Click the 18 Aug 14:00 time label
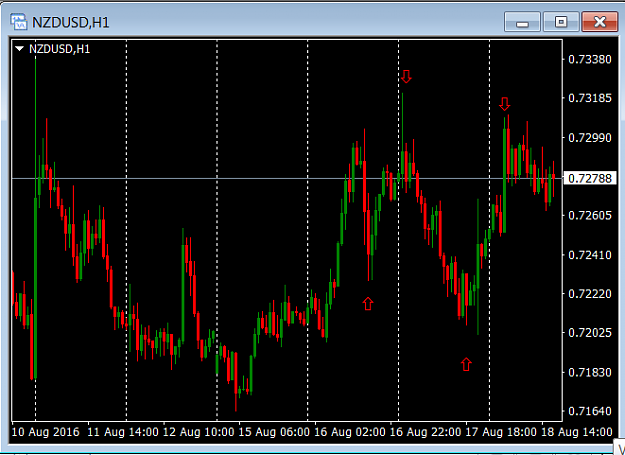This screenshot has height=455, width=625. coord(577,432)
